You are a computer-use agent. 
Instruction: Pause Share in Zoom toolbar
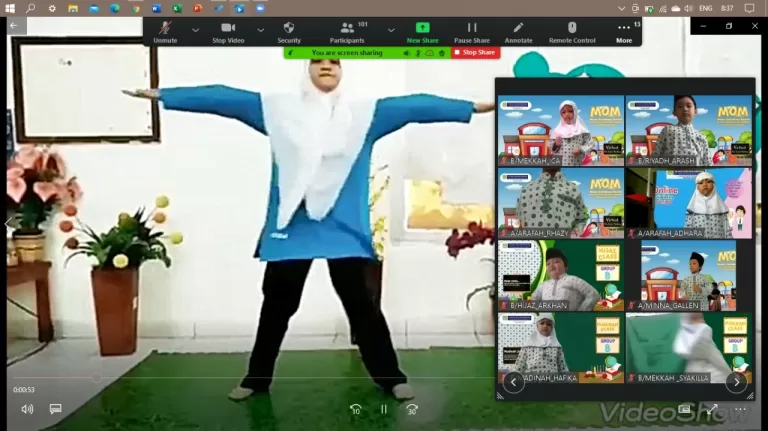pyautogui.click(x=472, y=32)
